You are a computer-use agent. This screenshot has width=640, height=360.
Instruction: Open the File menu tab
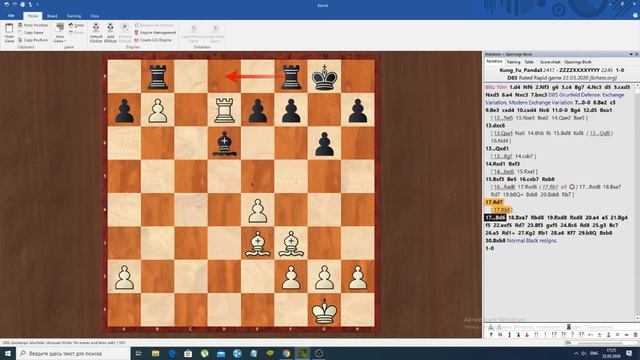tap(11, 16)
